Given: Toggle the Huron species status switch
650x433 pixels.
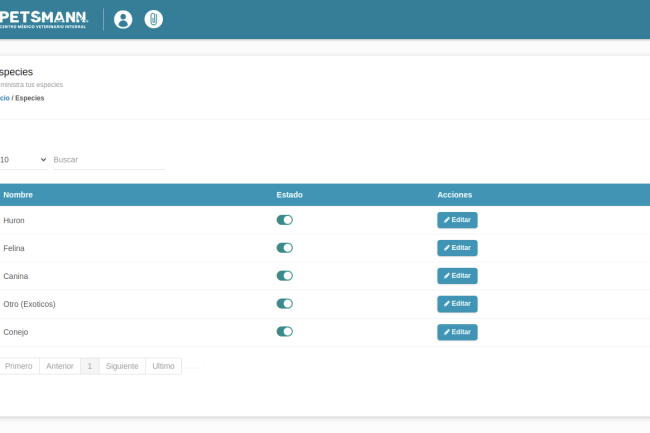Looking at the screenshot, I should tap(284, 220).
